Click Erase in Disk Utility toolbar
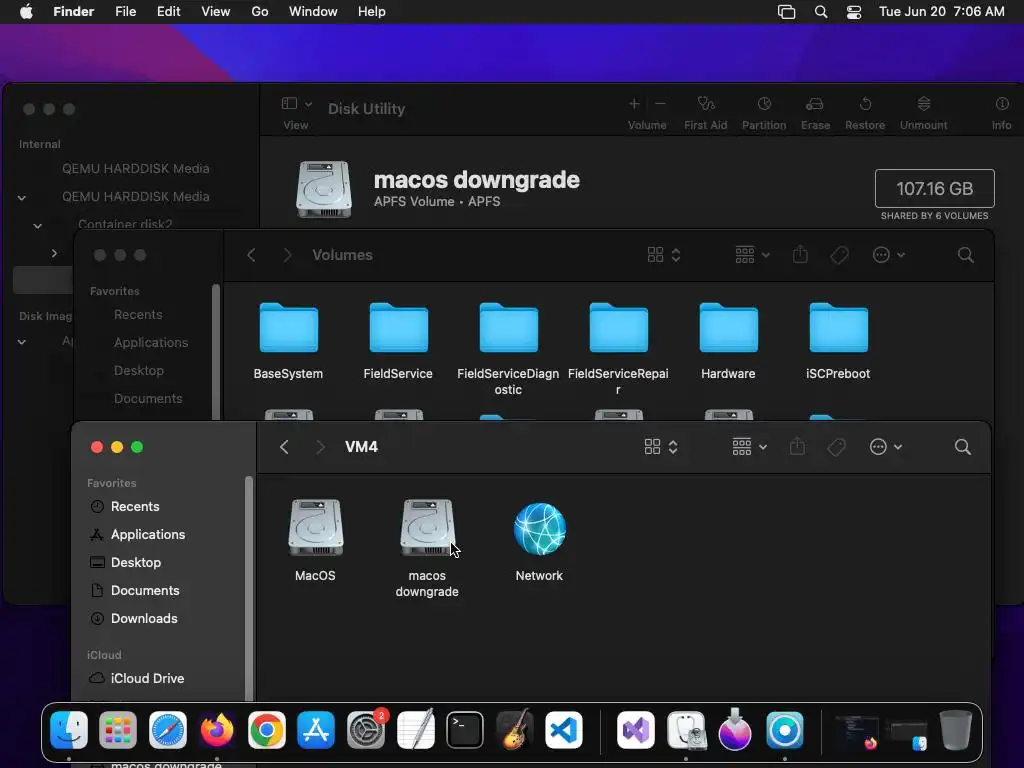The image size is (1024, 768). pyautogui.click(x=815, y=113)
